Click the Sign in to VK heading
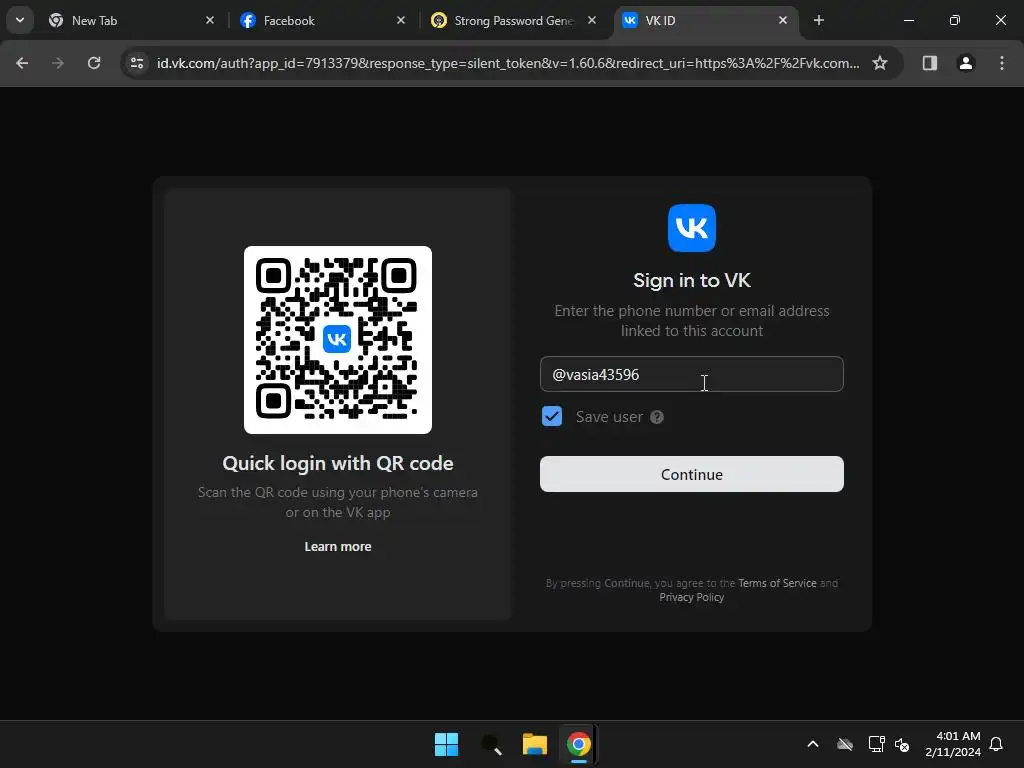Screen dimensions: 1024x768 pos(692,280)
